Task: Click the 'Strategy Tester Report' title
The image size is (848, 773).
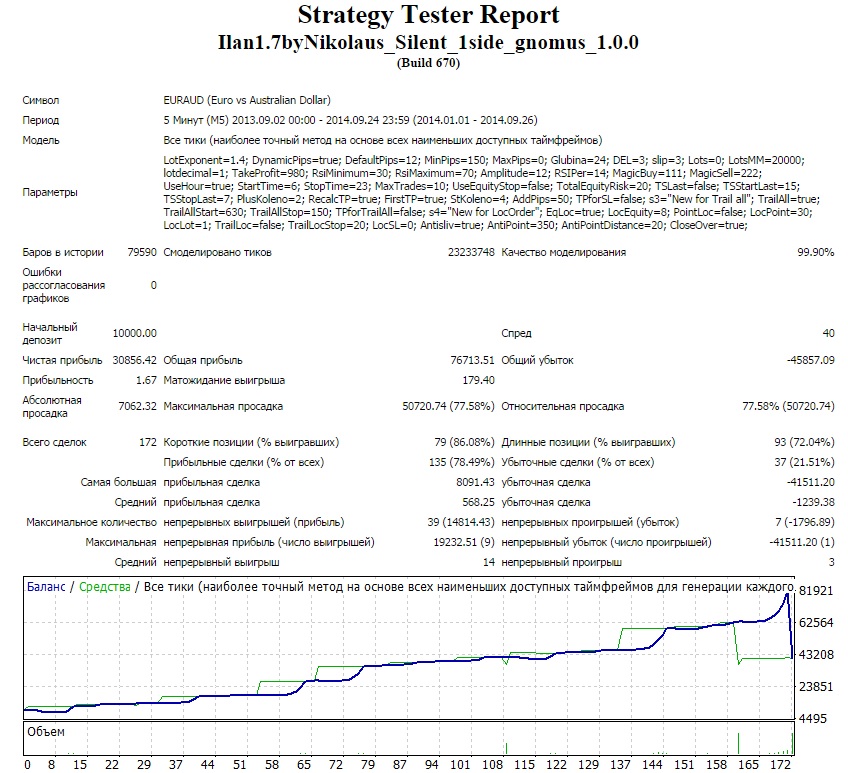Action: tap(428, 15)
